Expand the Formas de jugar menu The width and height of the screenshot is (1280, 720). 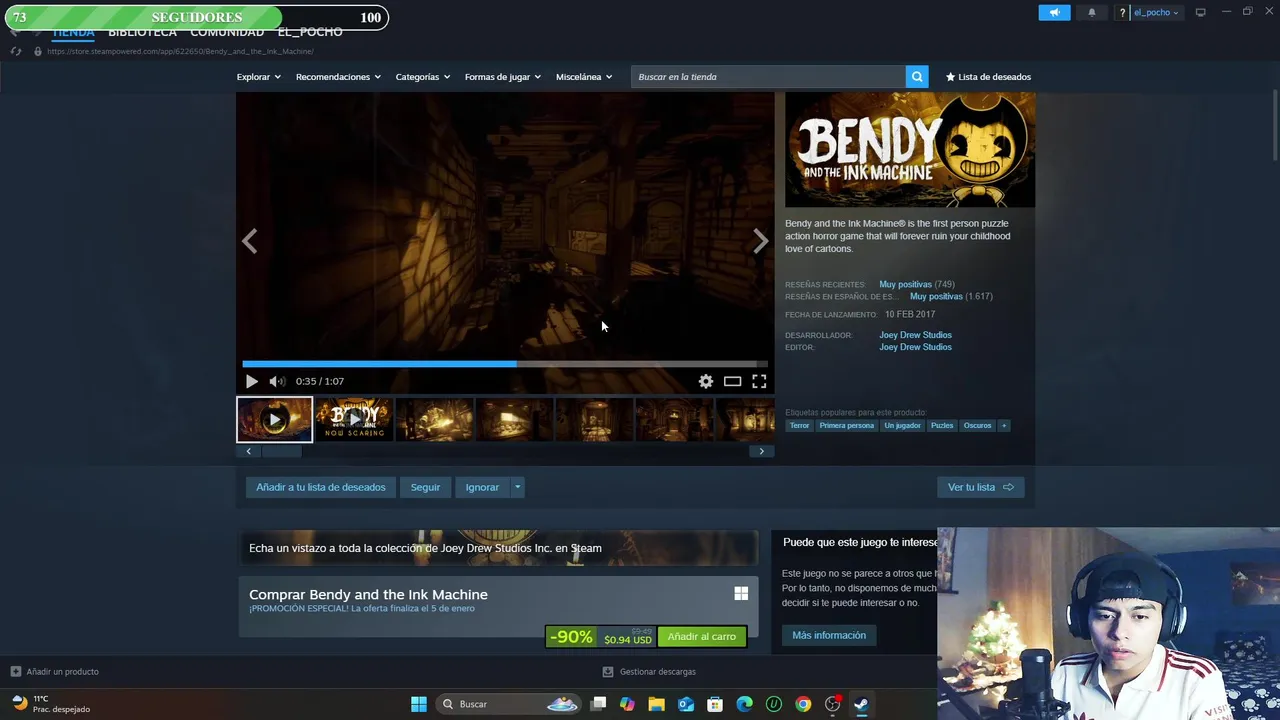coord(502,77)
